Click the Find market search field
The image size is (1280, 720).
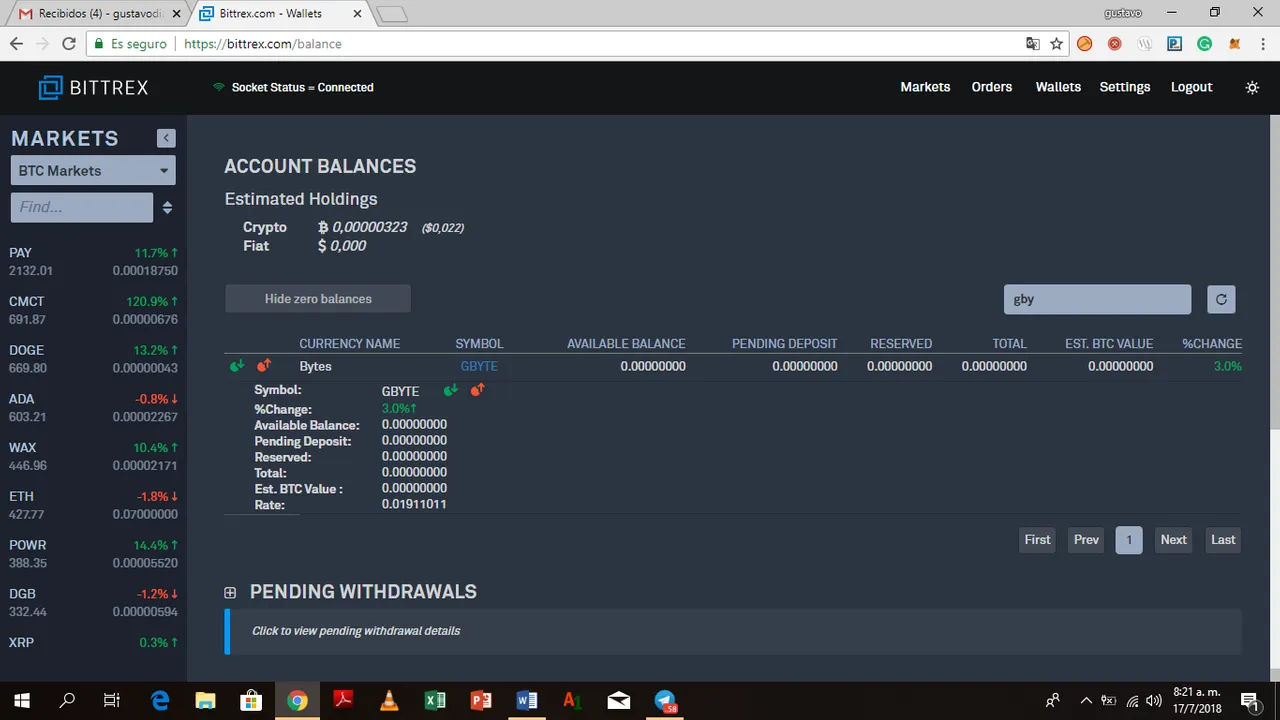pos(82,207)
